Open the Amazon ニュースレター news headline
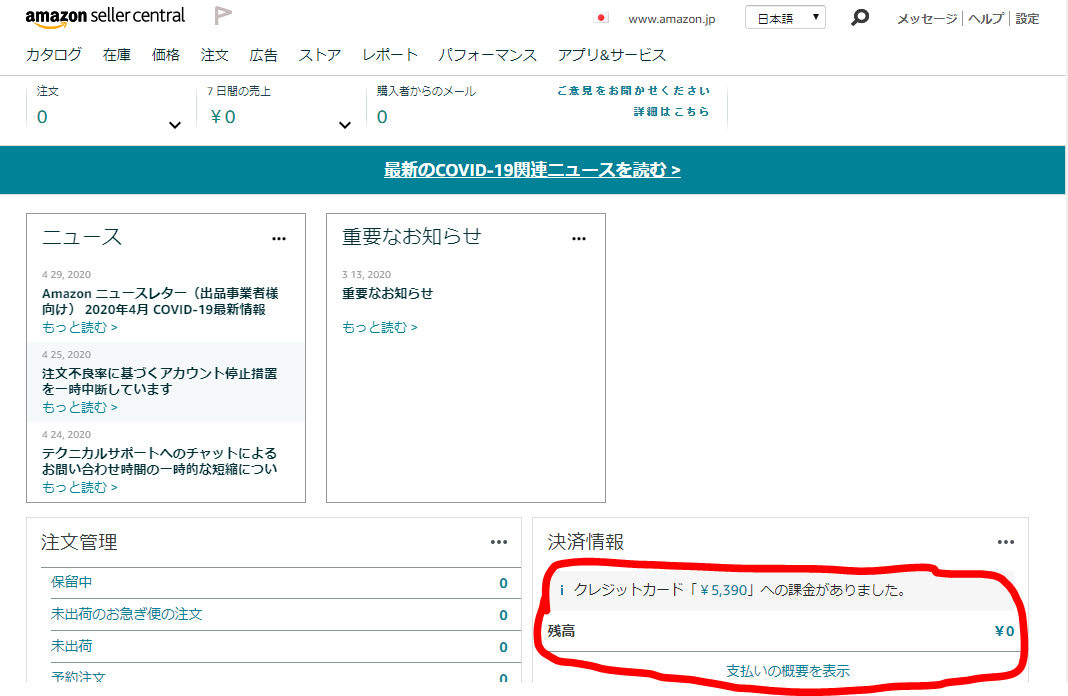 coord(160,301)
